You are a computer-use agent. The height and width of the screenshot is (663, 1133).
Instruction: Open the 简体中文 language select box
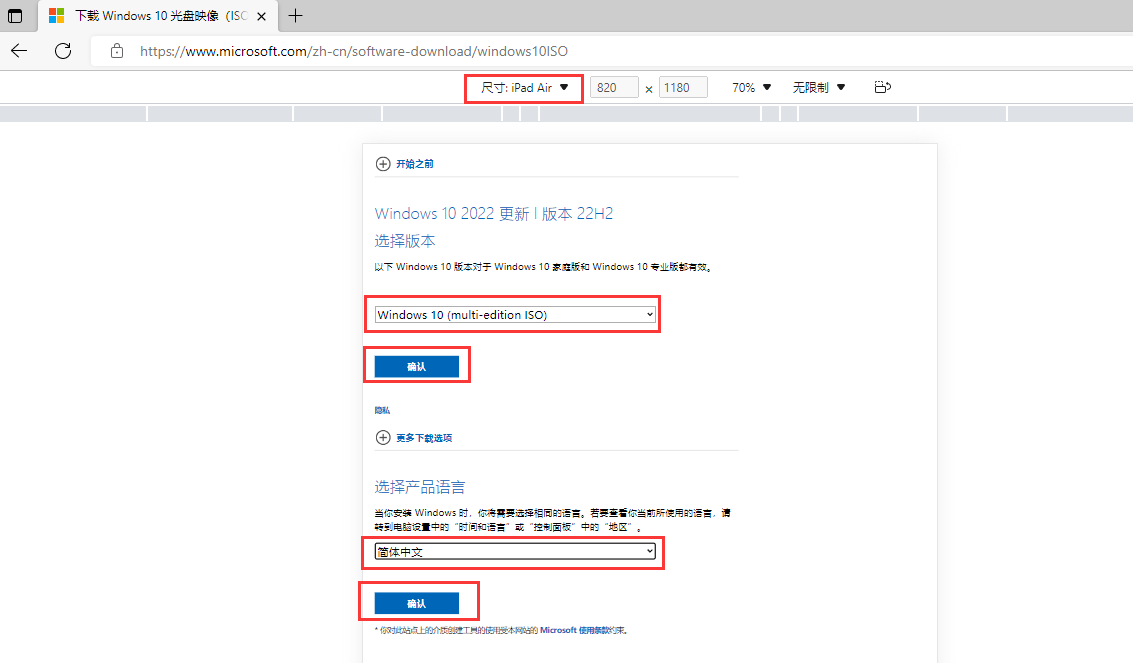coord(515,551)
